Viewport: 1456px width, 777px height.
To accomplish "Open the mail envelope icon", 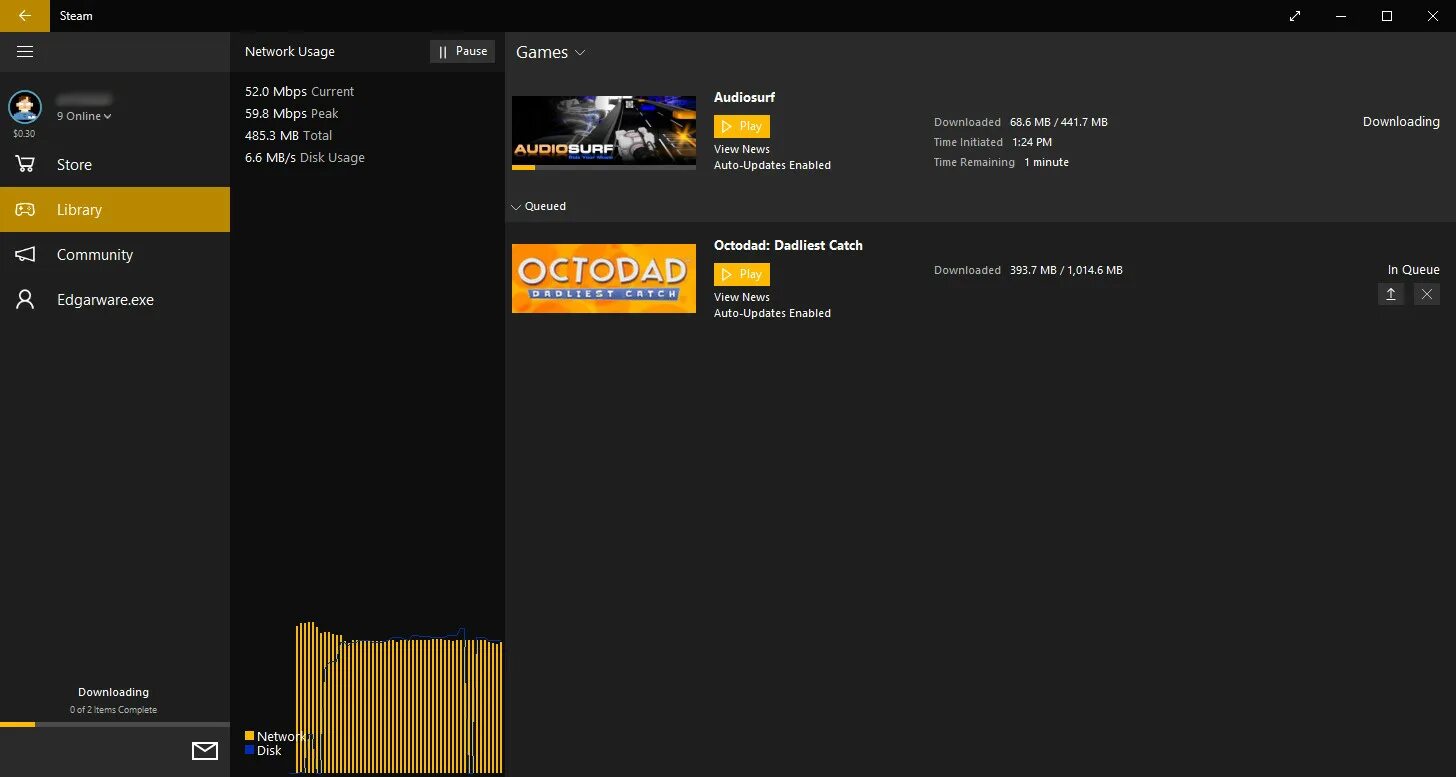I will pyautogui.click(x=205, y=751).
